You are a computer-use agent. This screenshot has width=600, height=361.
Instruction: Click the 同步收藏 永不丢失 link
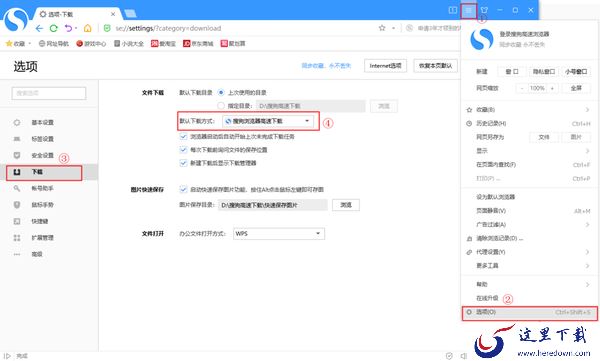326,66
